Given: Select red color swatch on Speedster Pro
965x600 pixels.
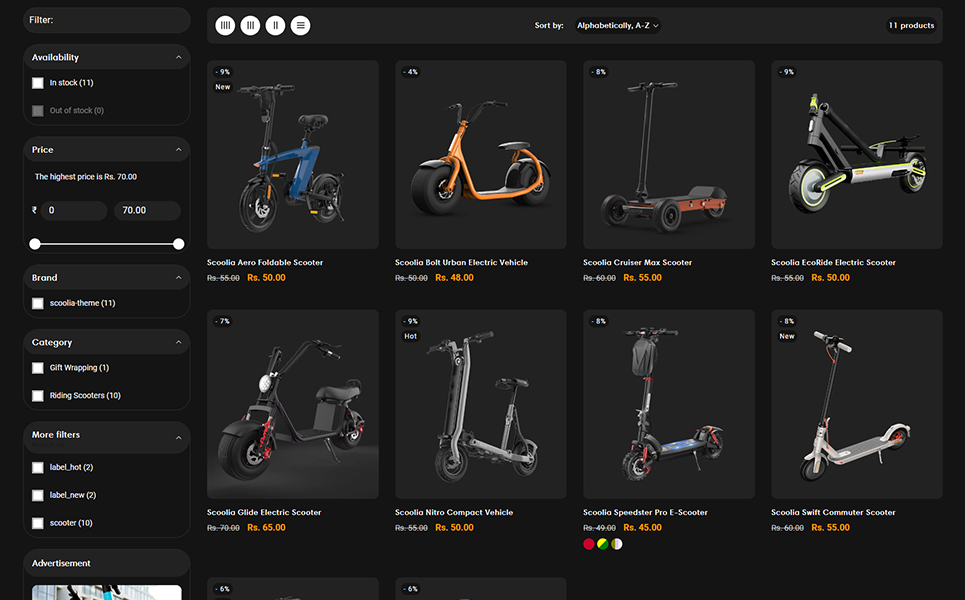Looking at the screenshot, I should tap(589, 544).
